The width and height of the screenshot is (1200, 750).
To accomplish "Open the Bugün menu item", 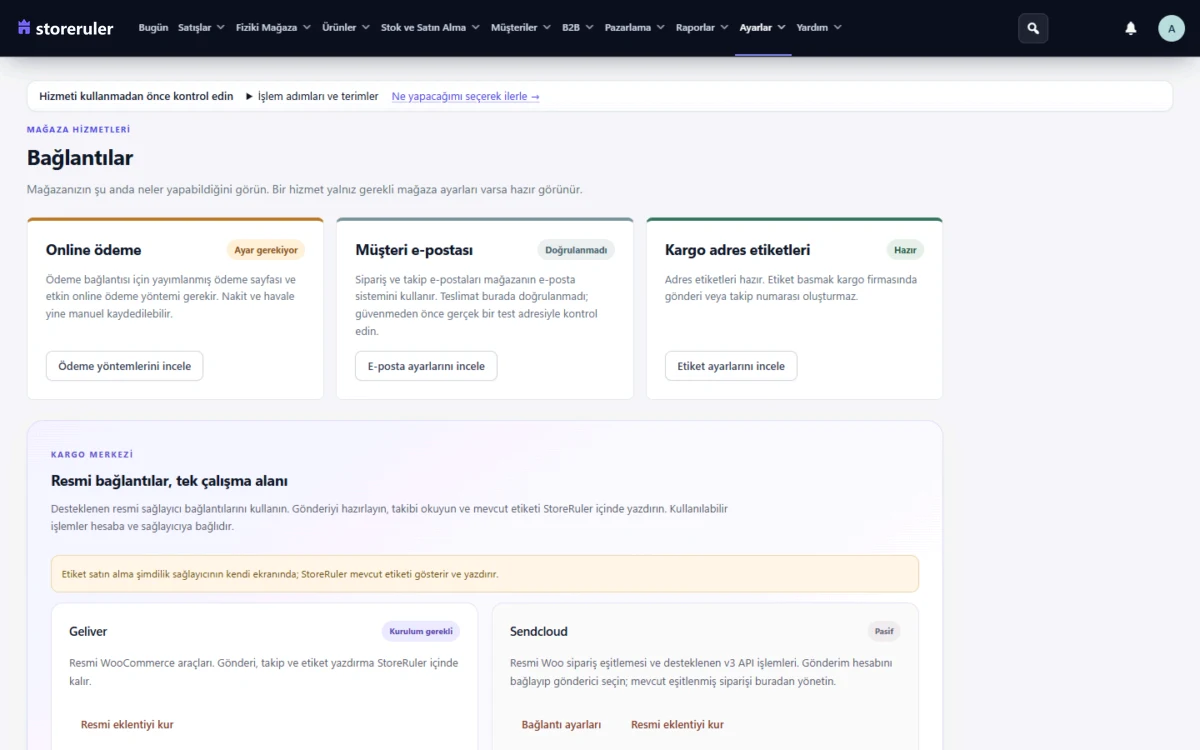I will pos(153,28).
